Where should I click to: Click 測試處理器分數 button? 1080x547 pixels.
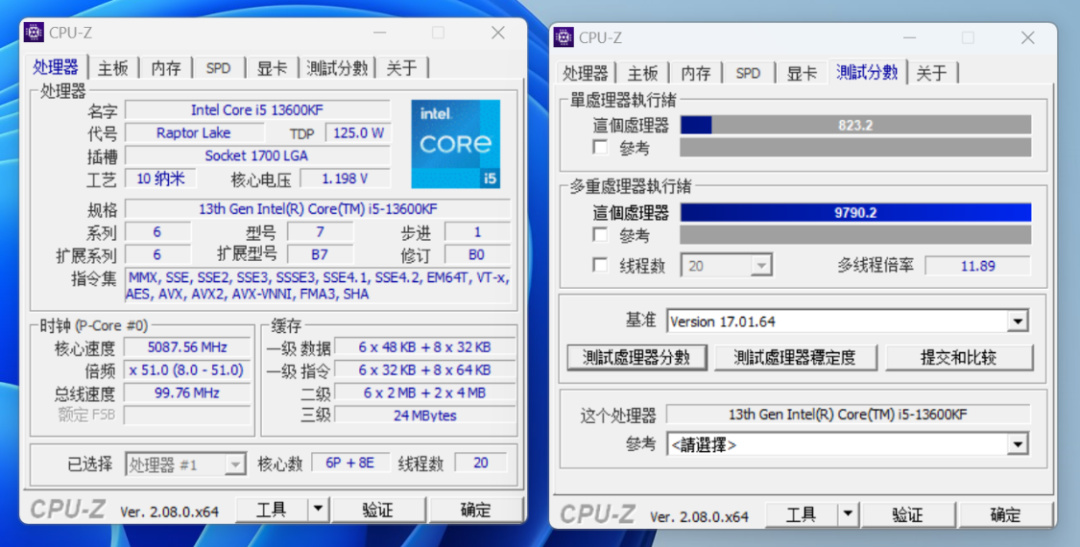(x=637, y=357)
